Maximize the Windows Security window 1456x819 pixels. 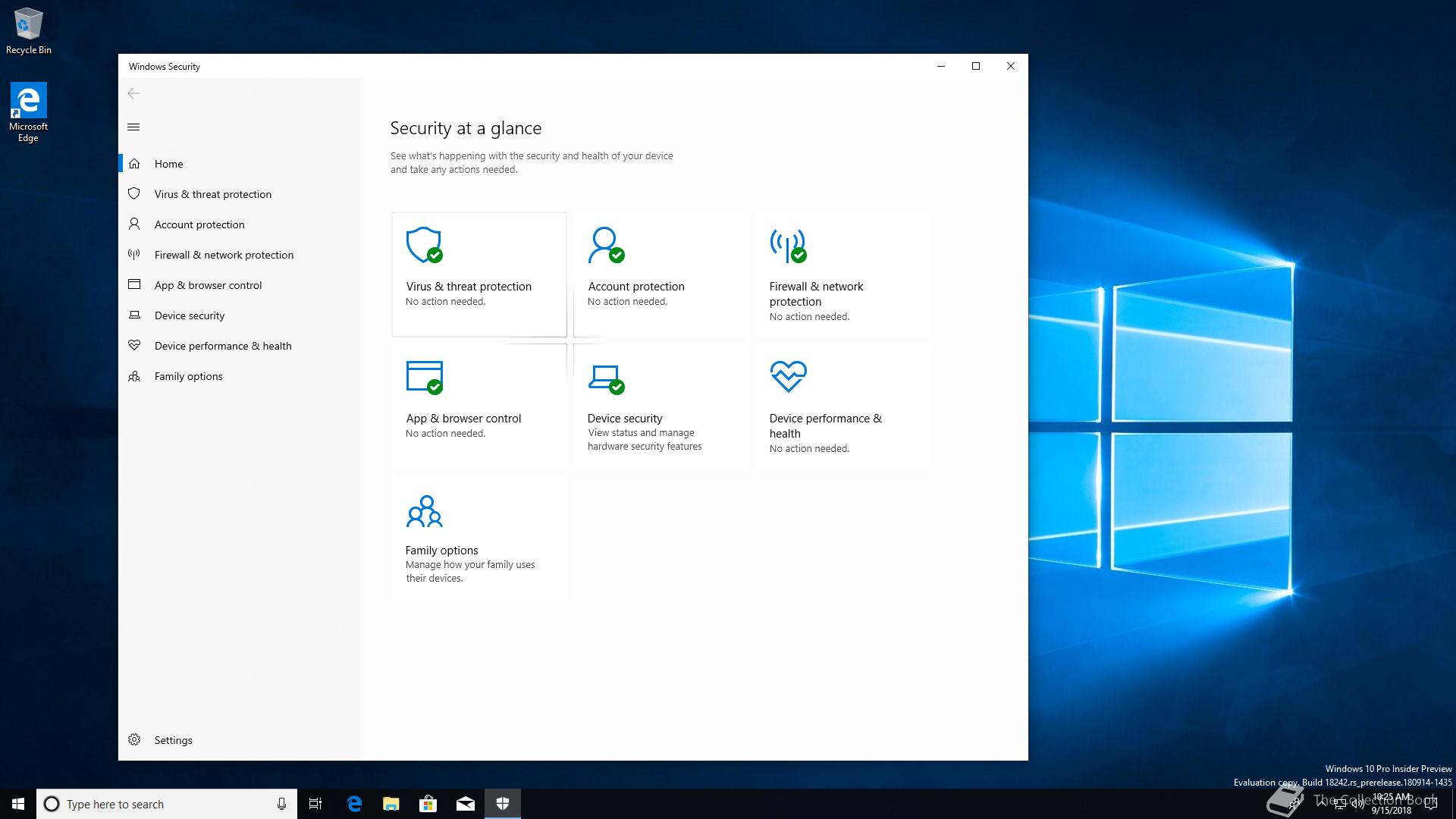click(976, 66)
